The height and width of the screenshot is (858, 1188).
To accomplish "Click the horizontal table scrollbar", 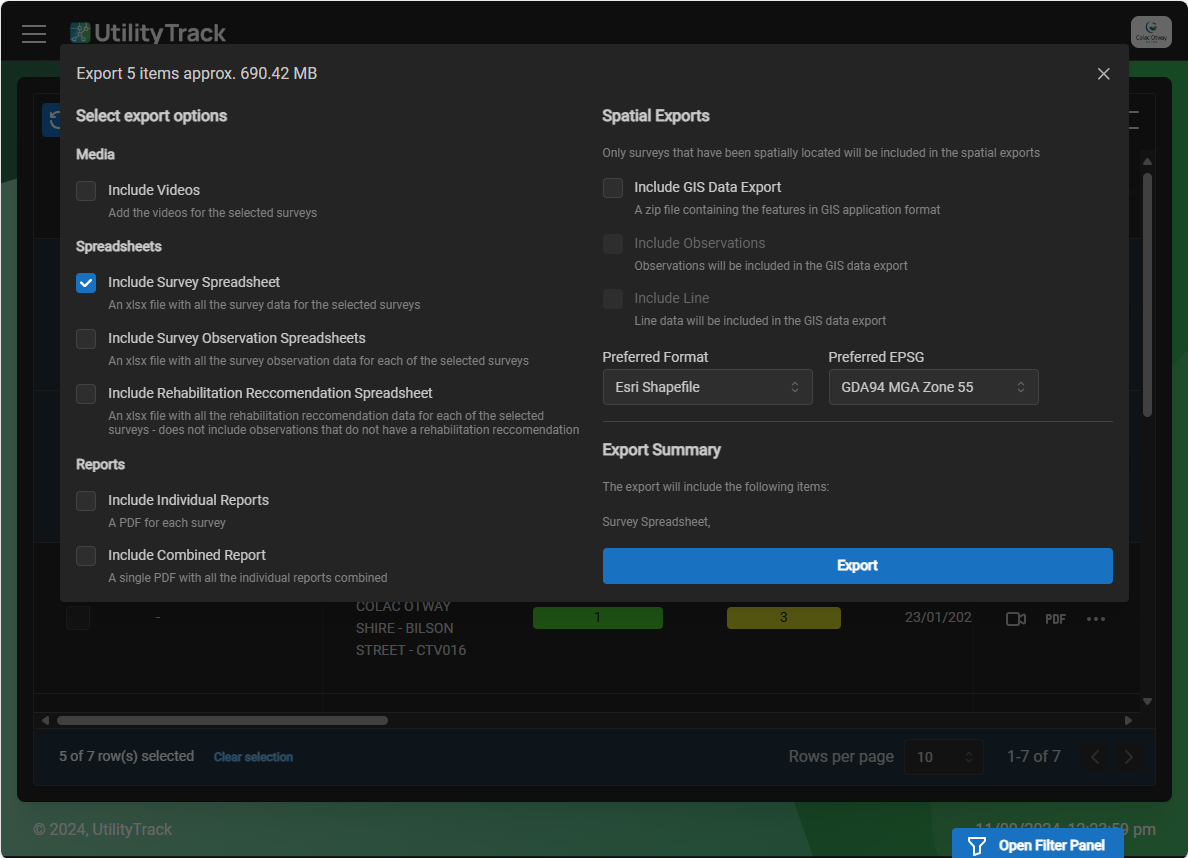I will coord(222,720).
